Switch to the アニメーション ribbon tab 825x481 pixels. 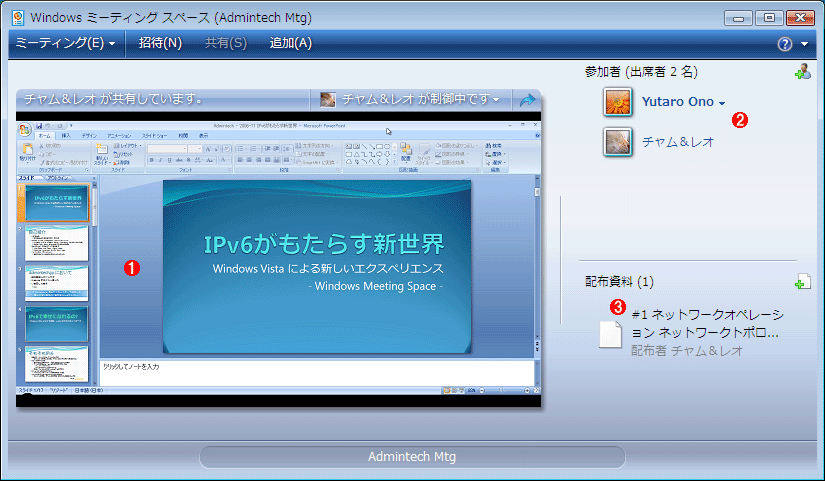pos(119,136)
